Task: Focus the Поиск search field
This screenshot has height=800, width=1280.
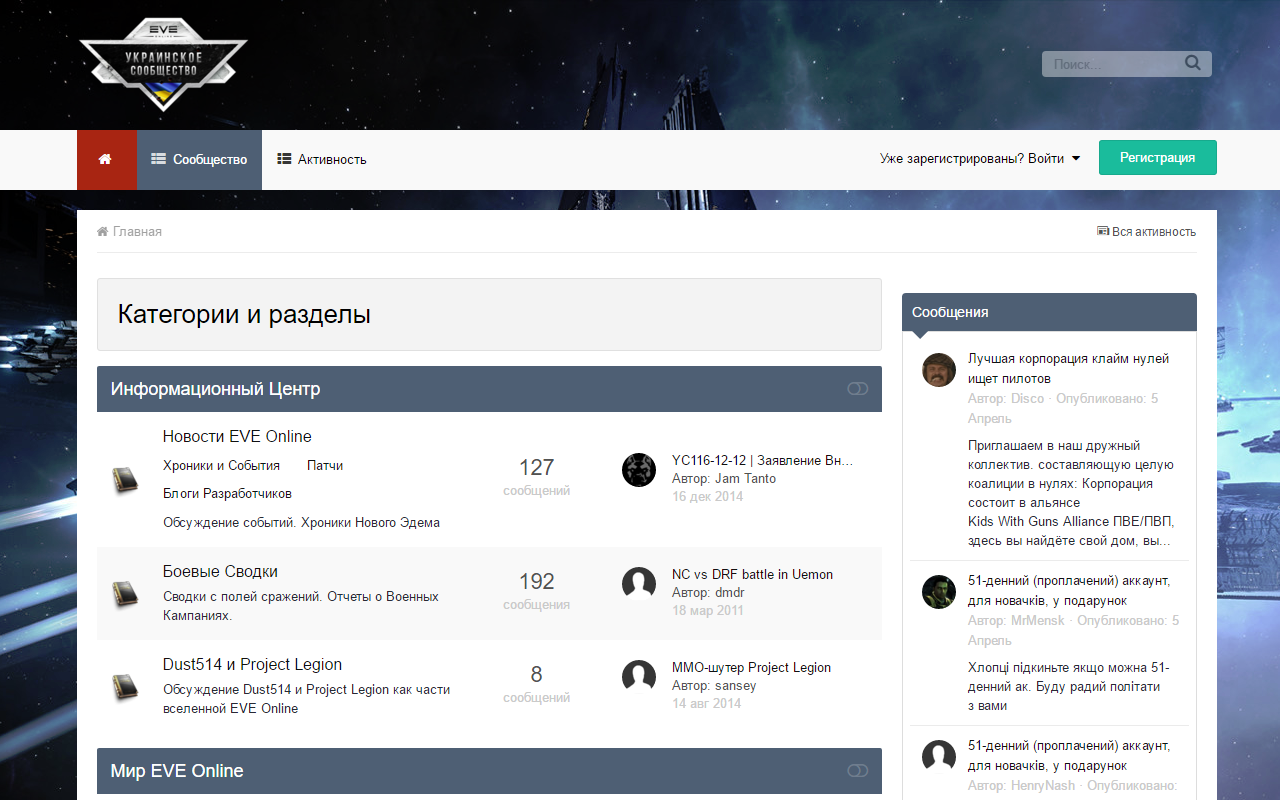Action: (1112, 64)
